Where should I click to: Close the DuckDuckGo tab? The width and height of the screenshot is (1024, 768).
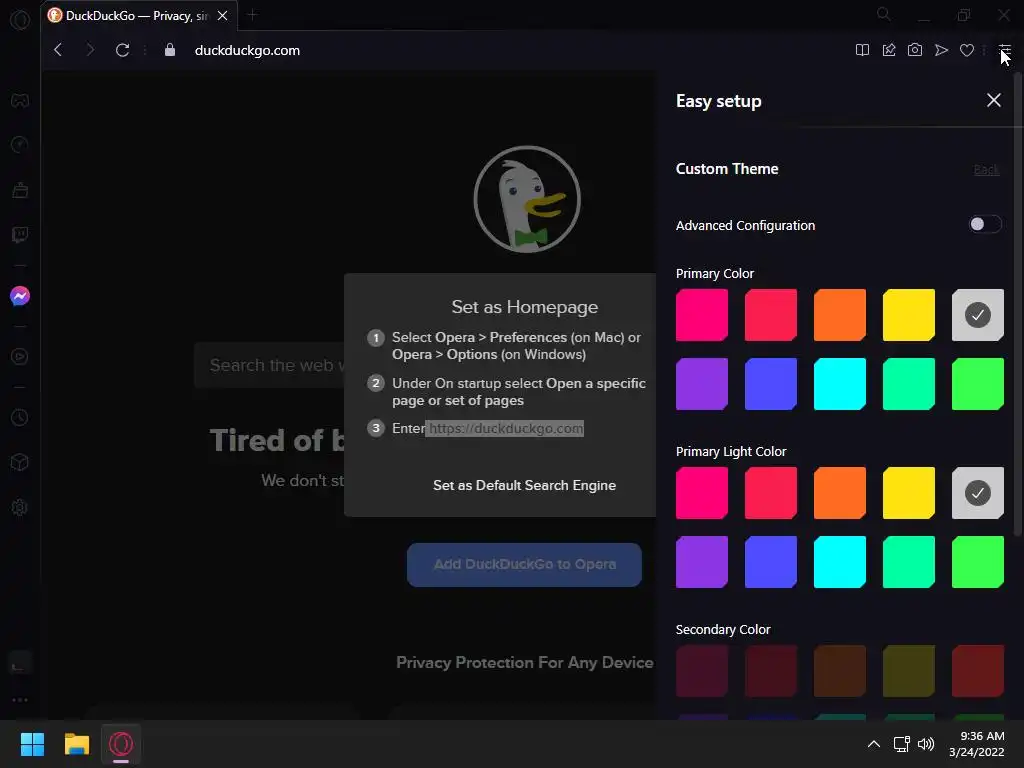tap(223, 16)
